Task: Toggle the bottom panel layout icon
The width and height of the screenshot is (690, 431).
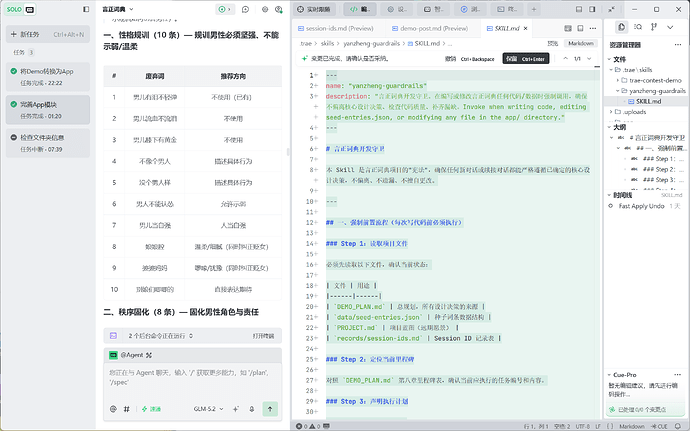Action: (x=579, y=9)
